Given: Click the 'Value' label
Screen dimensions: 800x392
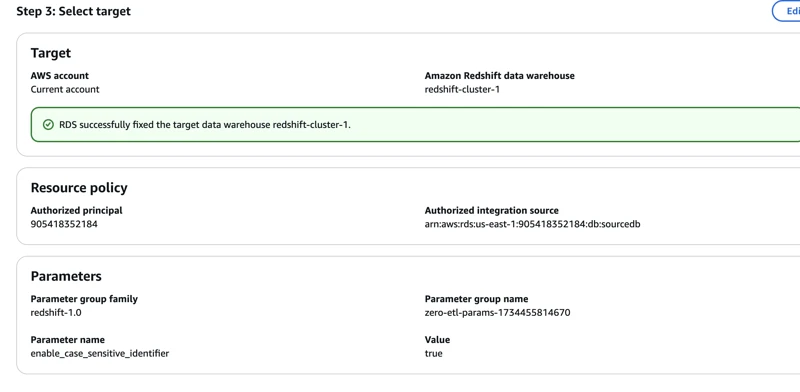Looking at the screenshot, I should pyautogui.click(x=437, y=339).
